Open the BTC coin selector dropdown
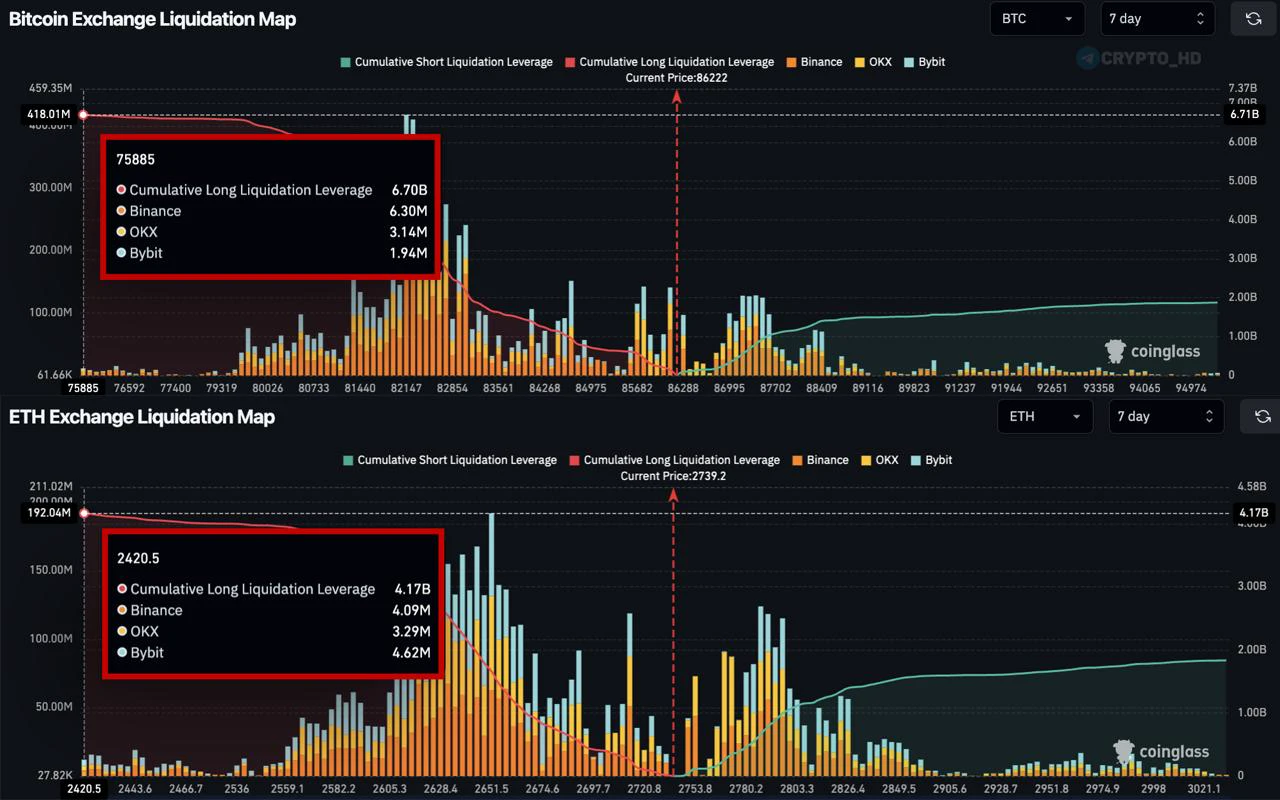 point(1037,18)
